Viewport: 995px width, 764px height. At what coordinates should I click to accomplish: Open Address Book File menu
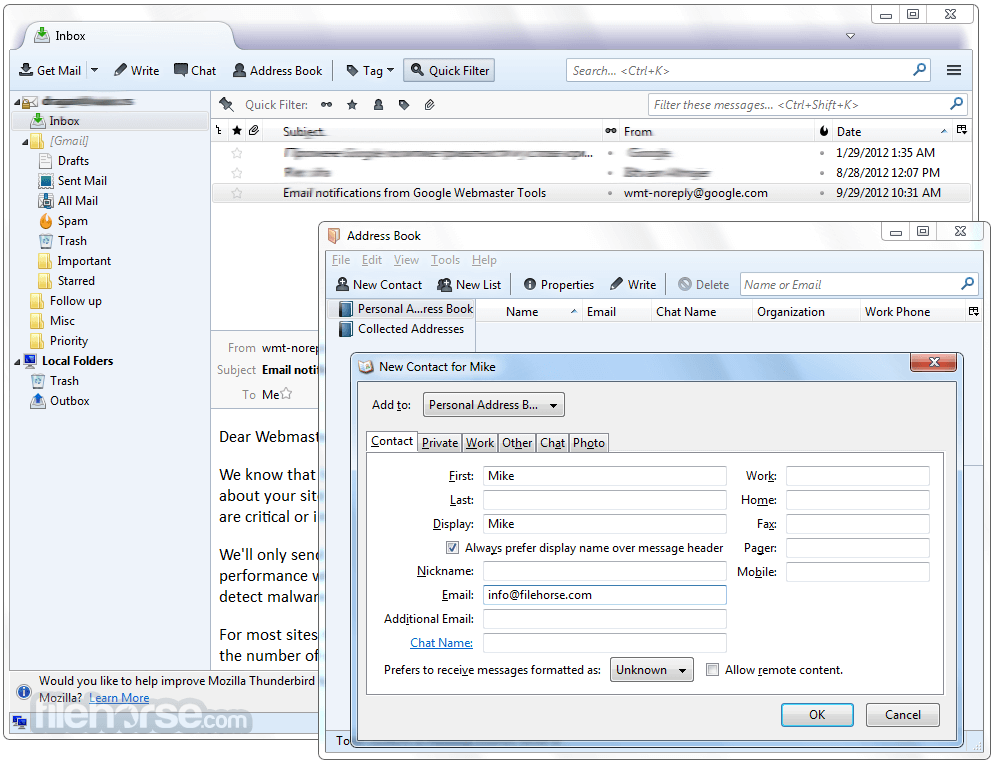(341, 260)
